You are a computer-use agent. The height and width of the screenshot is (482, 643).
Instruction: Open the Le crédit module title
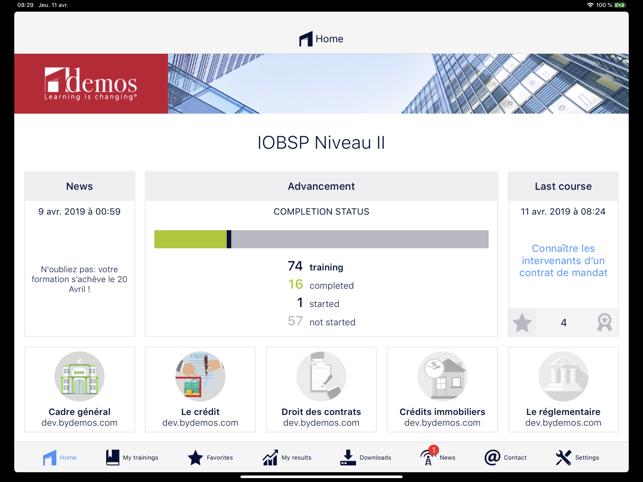200,411
